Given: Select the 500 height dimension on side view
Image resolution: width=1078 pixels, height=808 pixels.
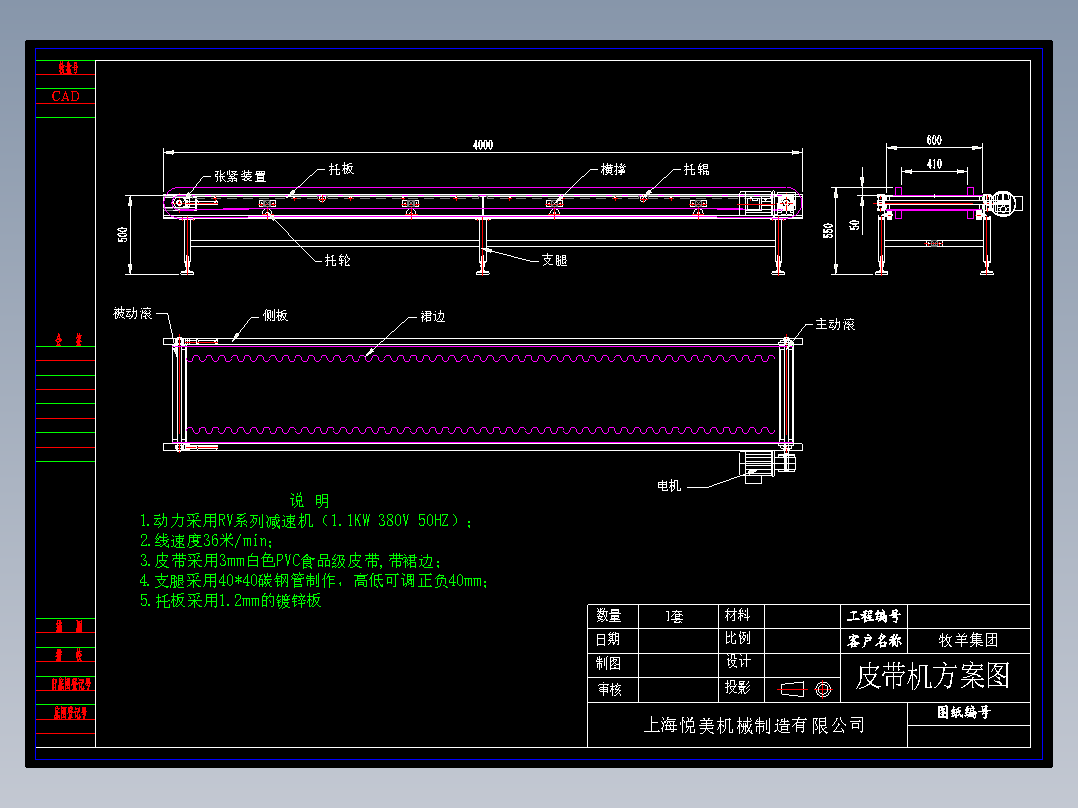Looking at the screenshot, I should pyautogui.click(x=122, y=234).
